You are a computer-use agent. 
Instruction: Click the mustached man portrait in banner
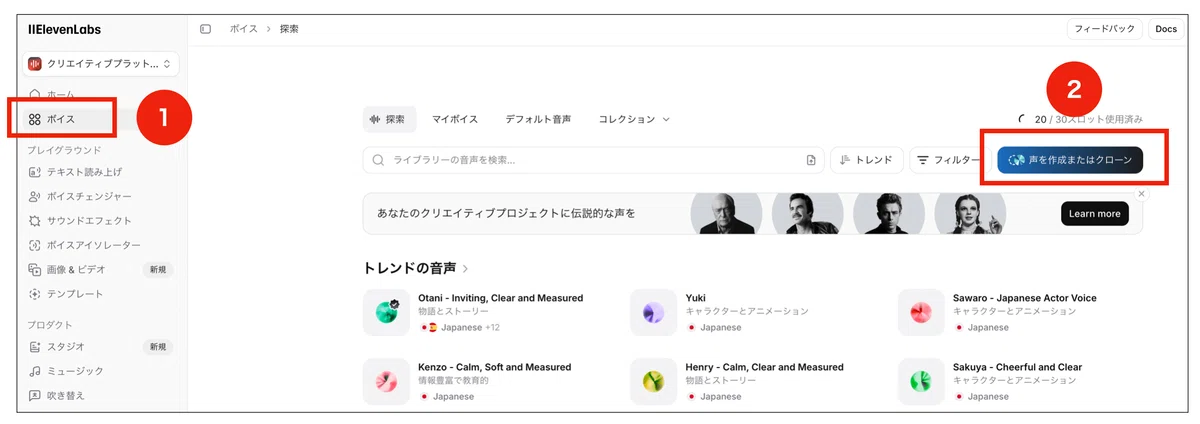click(x=807, y=214)
